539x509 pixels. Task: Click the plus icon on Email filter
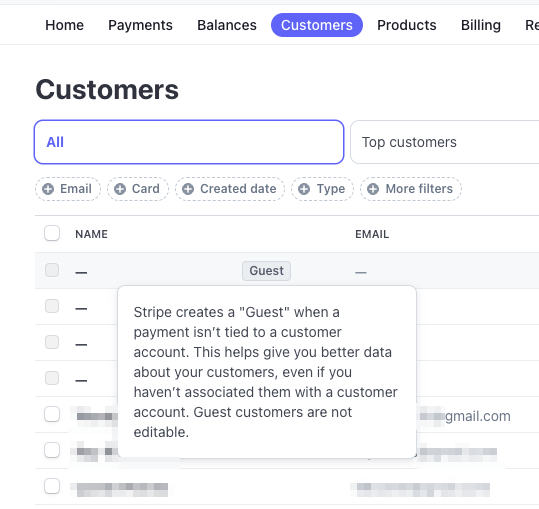pos(48,189)
